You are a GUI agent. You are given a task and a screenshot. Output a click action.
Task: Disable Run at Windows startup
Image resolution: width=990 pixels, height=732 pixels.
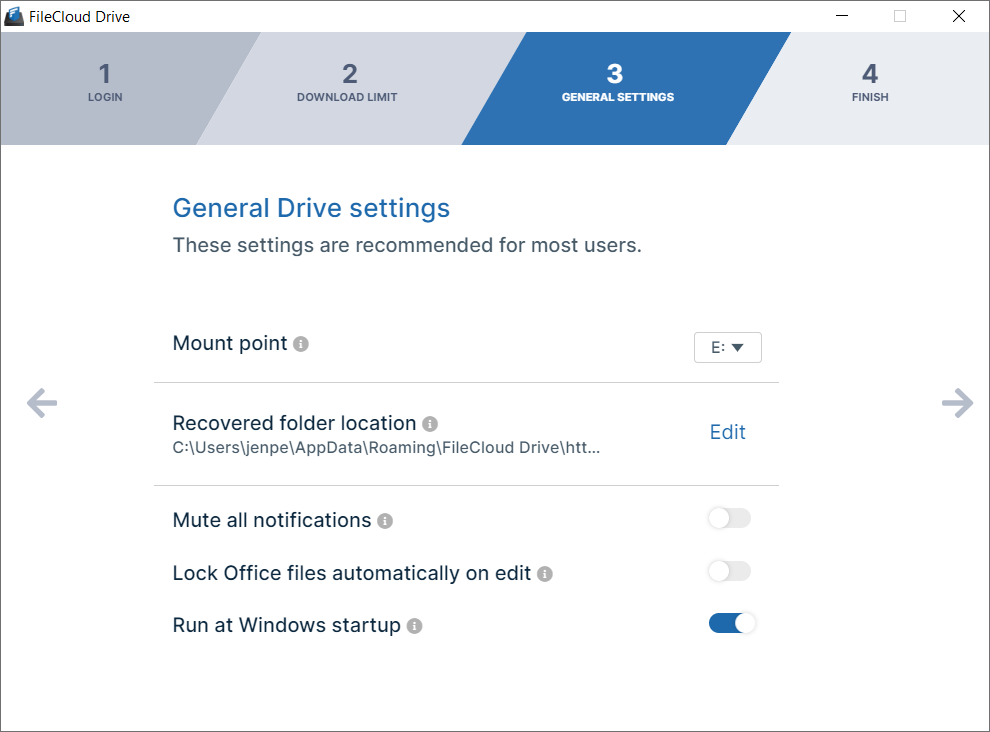732,622
